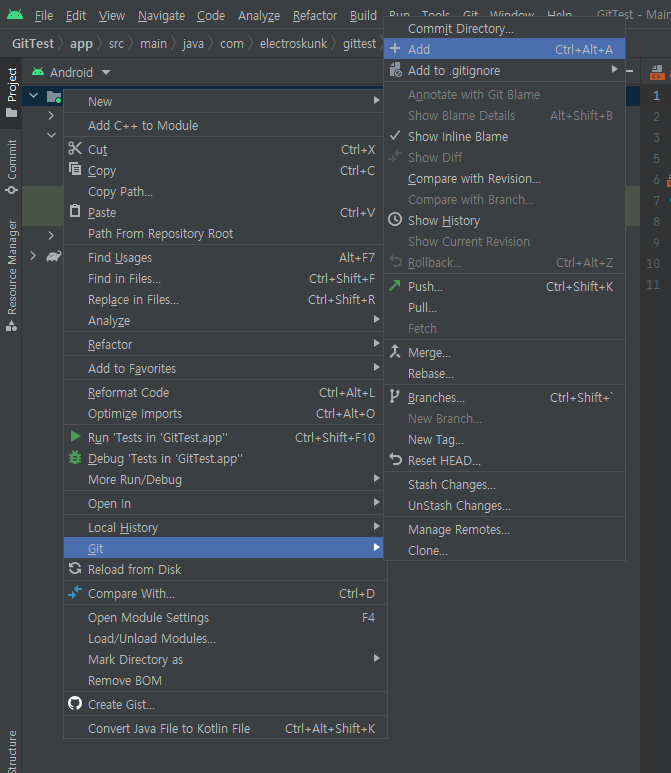671x773 pixels.
Task: Click the gitignore file icon
Action: tap(395, 70)
